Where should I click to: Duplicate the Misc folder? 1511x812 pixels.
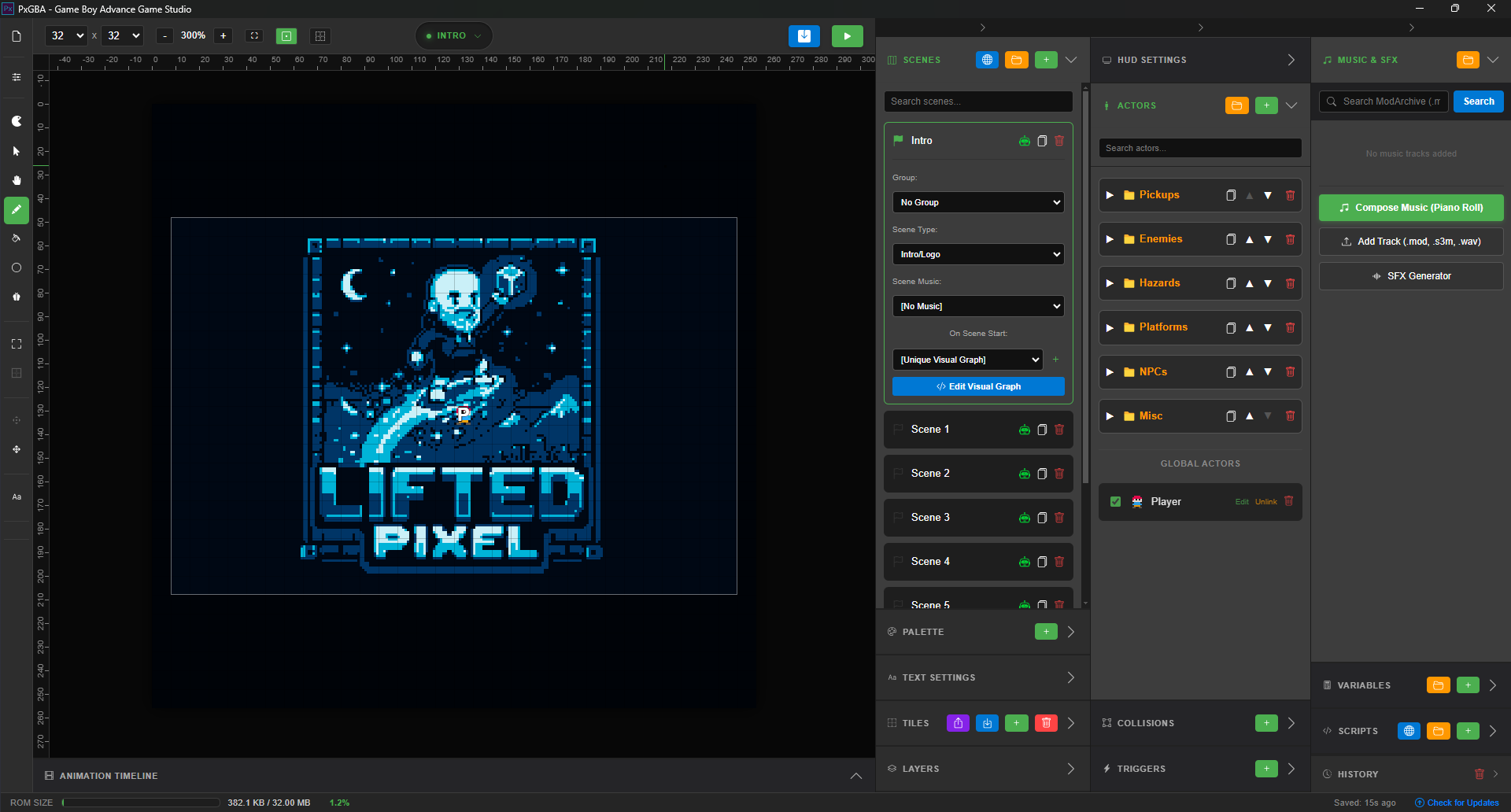coord(1231,415)
